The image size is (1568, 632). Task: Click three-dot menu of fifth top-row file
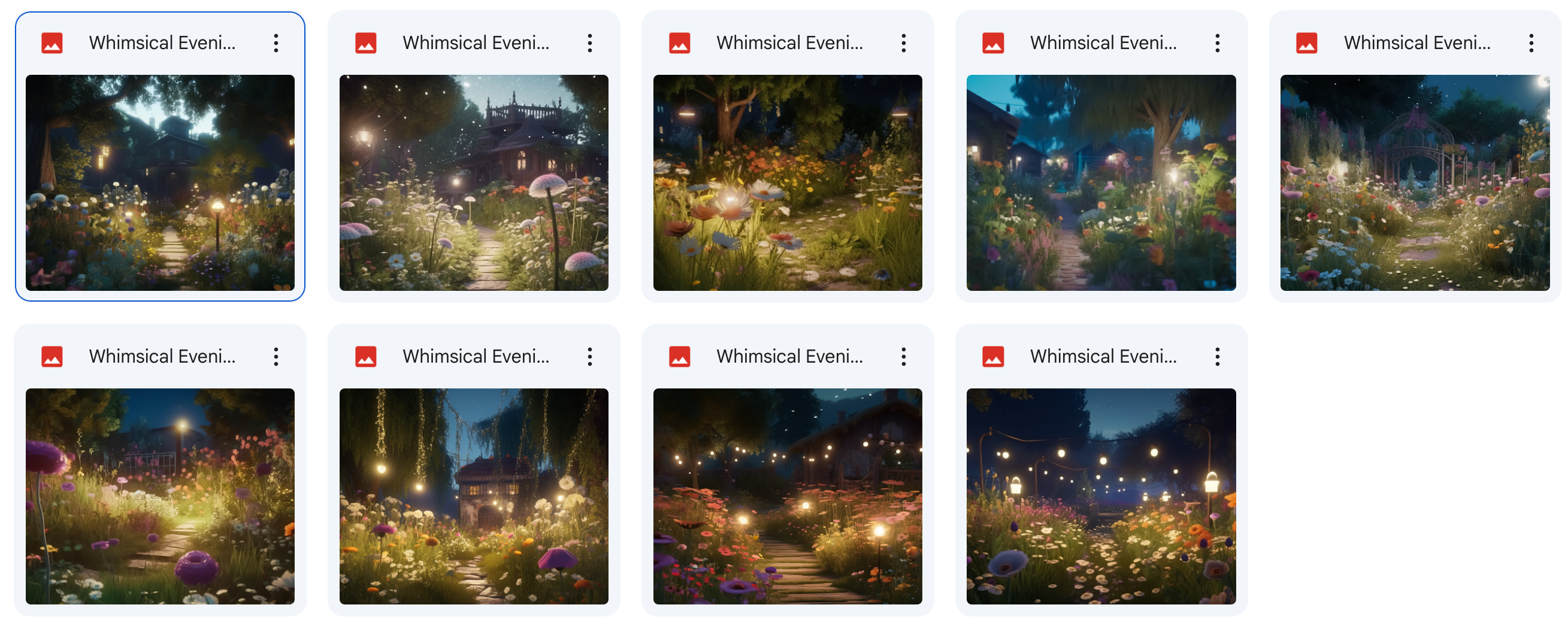tap(1531, 43)
